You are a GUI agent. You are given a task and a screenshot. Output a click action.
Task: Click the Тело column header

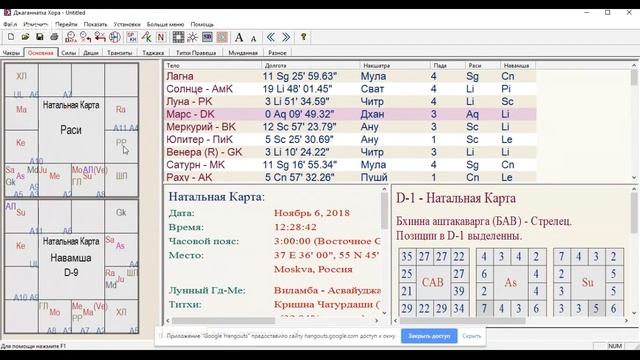213,65
